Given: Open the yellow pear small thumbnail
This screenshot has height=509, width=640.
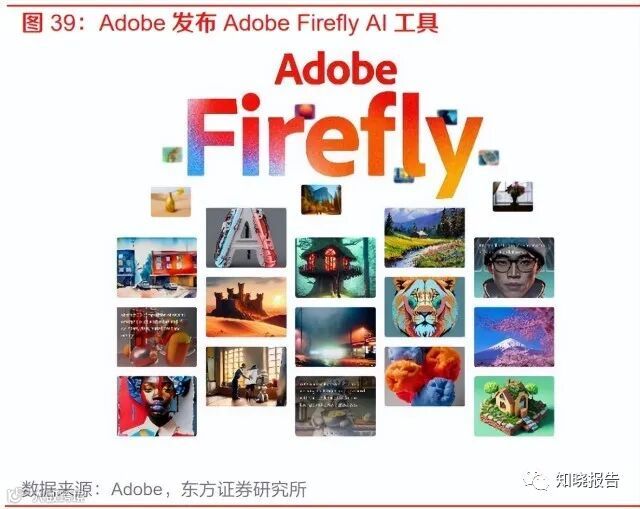Looking at the screenshot, I should click(171, 202).
